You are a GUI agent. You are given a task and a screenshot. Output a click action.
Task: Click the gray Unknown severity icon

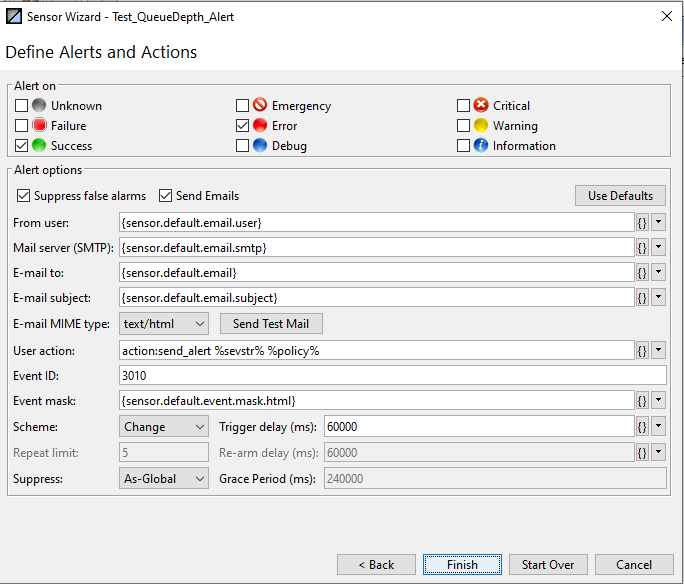tap(39, 106)
